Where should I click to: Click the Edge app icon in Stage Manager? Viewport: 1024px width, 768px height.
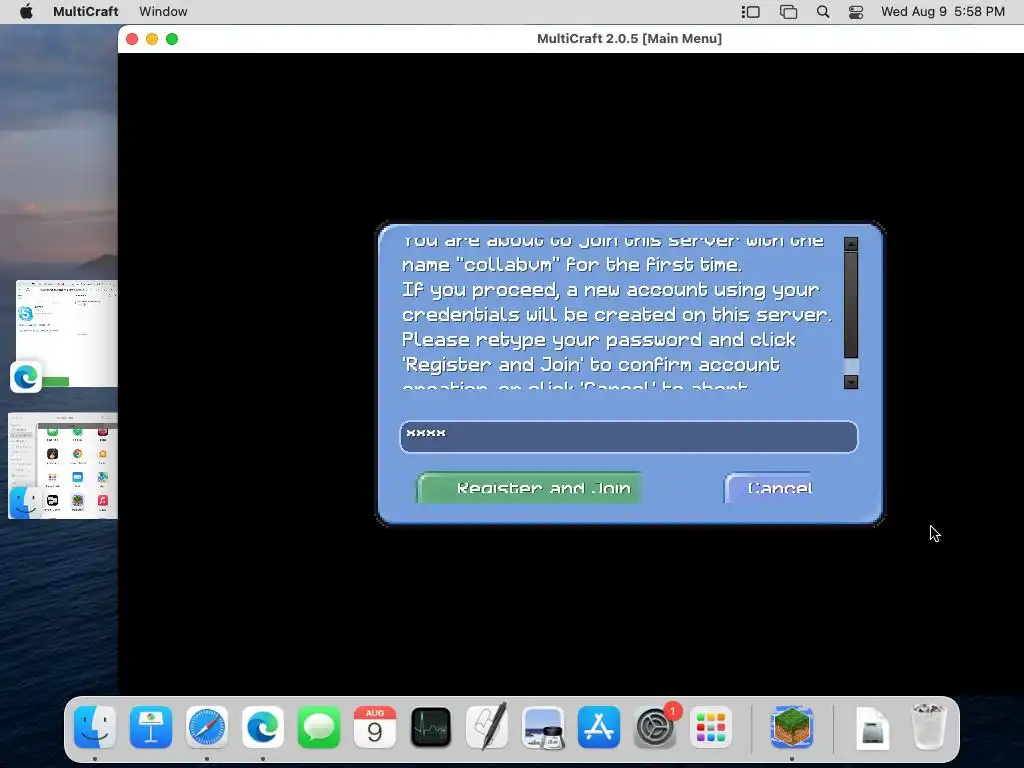point(26,377)
